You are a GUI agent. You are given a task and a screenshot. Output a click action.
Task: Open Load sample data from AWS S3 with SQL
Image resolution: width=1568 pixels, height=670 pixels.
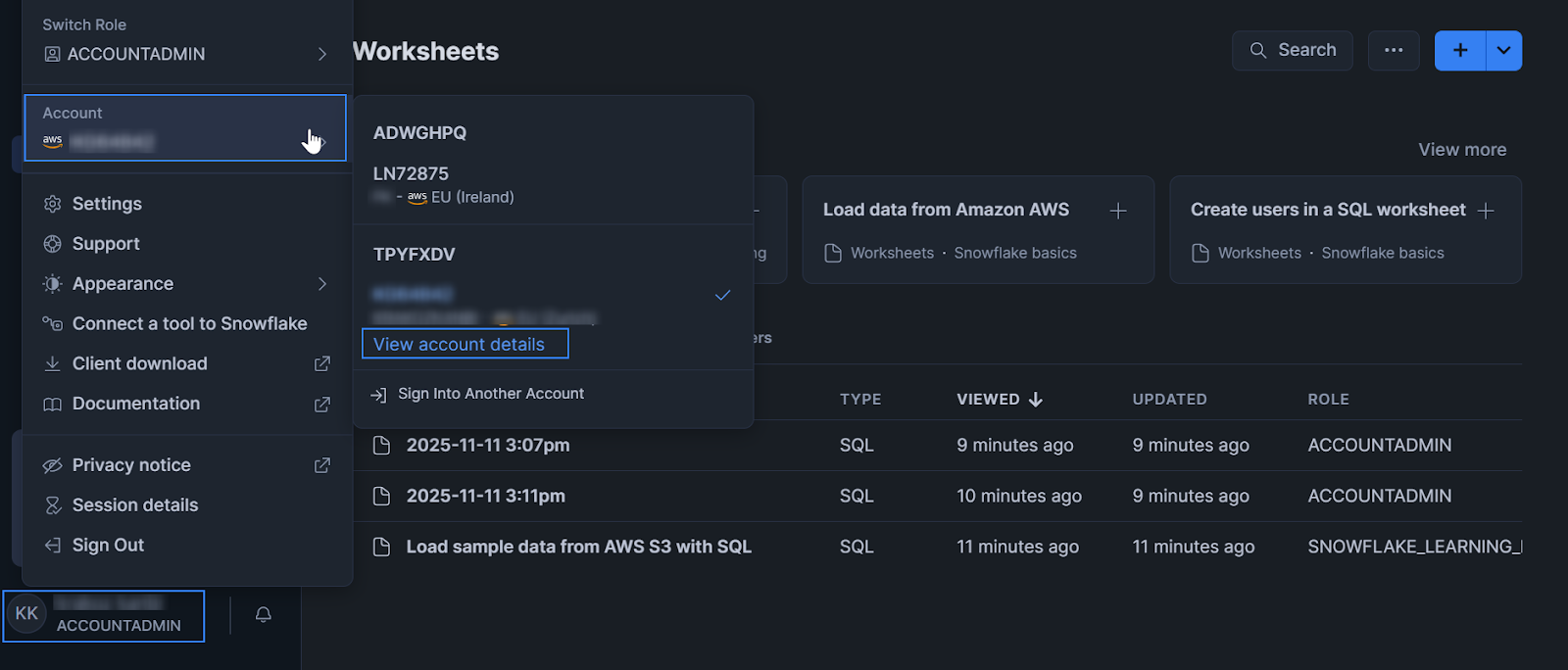pos(579,548)
